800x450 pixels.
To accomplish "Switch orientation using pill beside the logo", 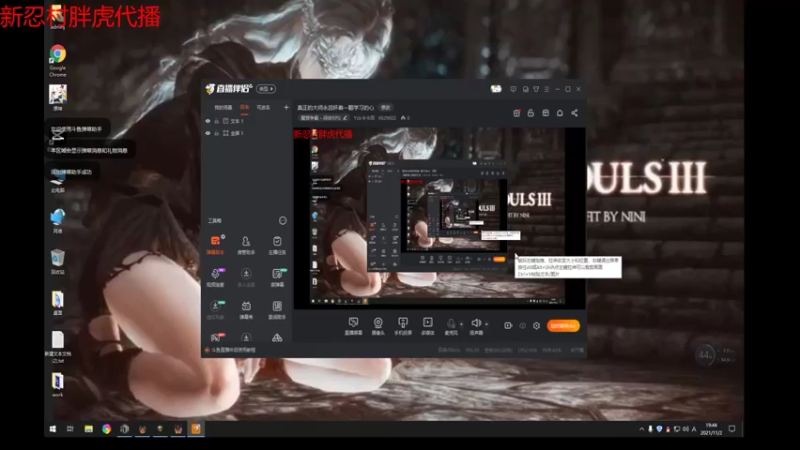I will point(266,89).
